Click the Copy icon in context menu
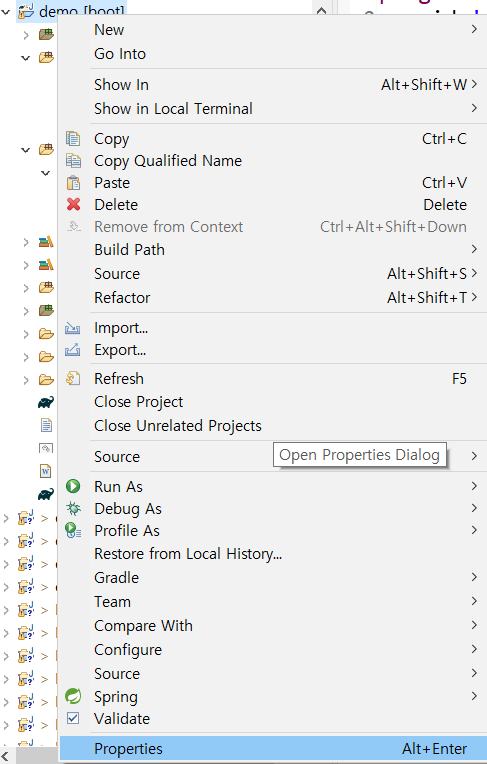Viewport: 487px width, 764px height. tap(73, 139)
